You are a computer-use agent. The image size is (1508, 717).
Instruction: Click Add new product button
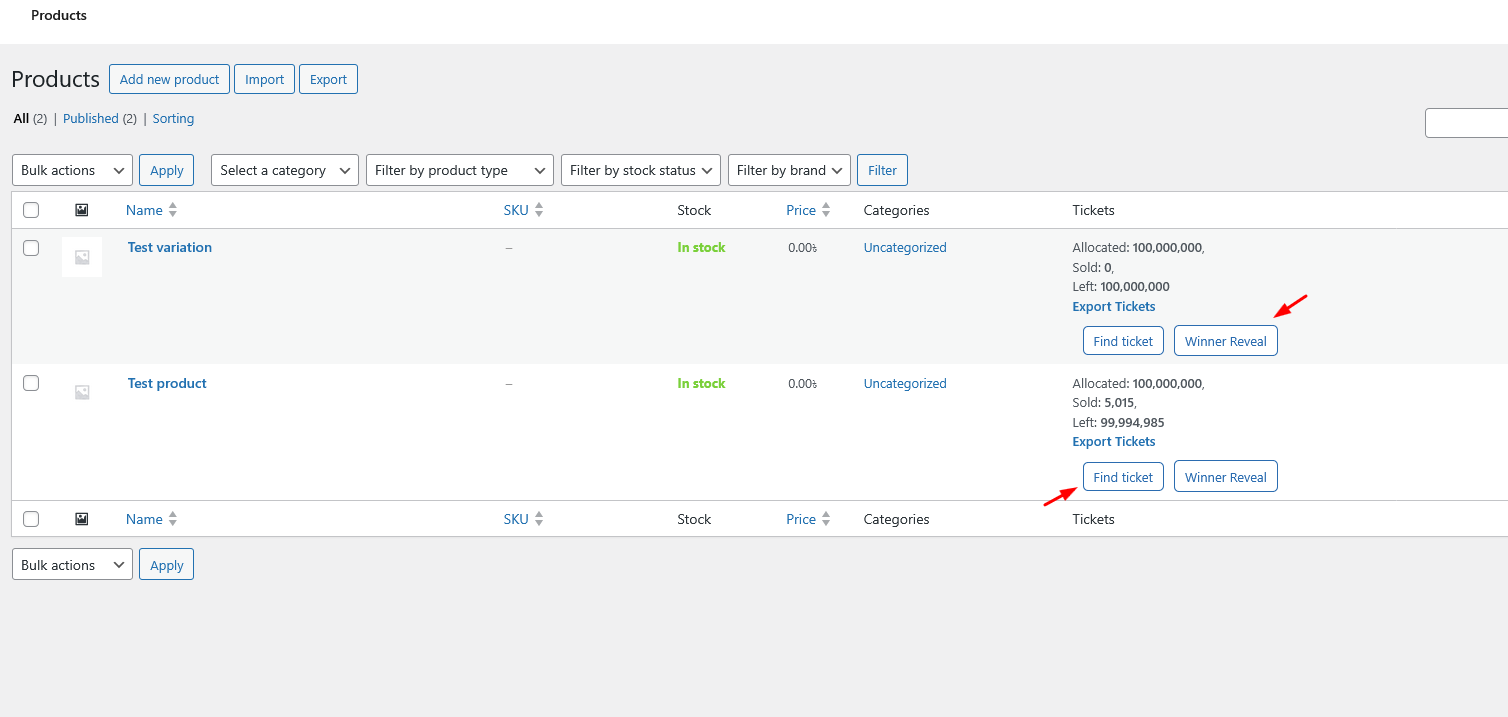click(170, 79)
